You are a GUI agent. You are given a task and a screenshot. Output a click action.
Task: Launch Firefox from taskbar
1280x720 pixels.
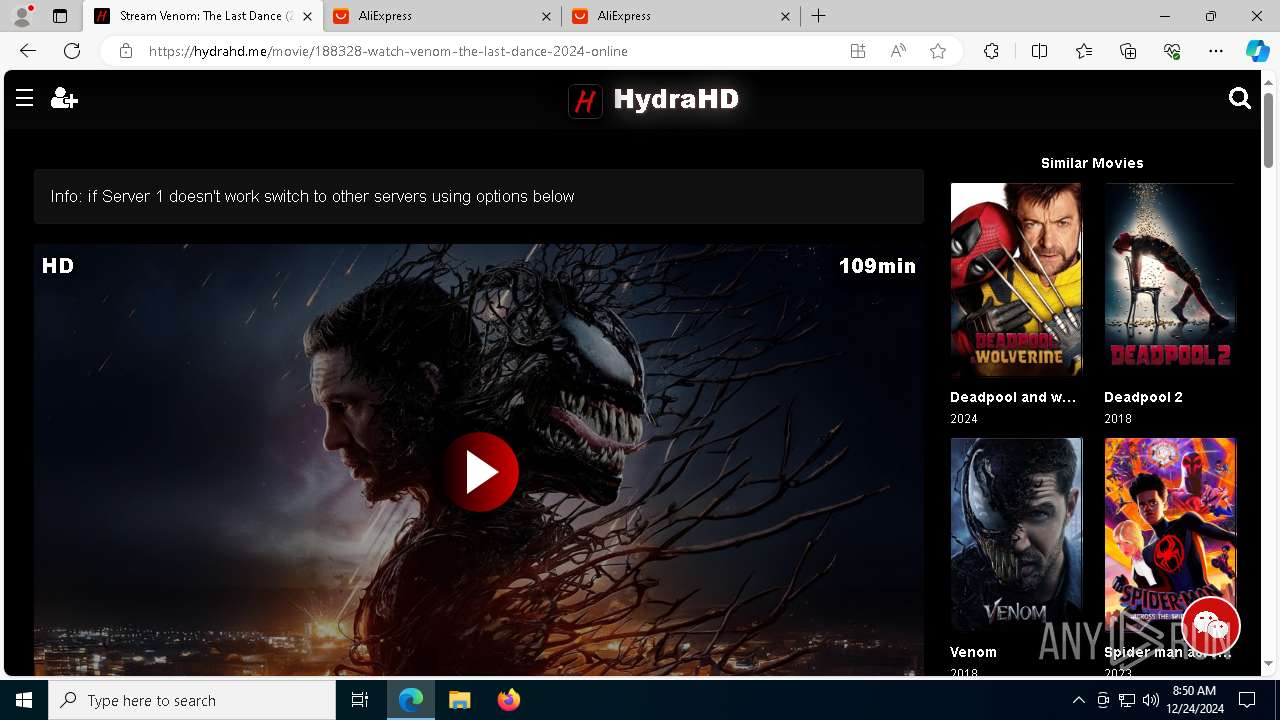coord(508,700)
